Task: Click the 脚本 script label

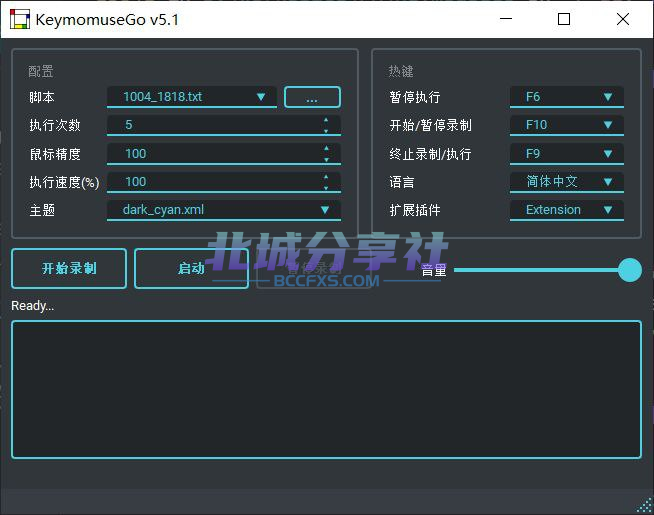Action: (42, 97)
